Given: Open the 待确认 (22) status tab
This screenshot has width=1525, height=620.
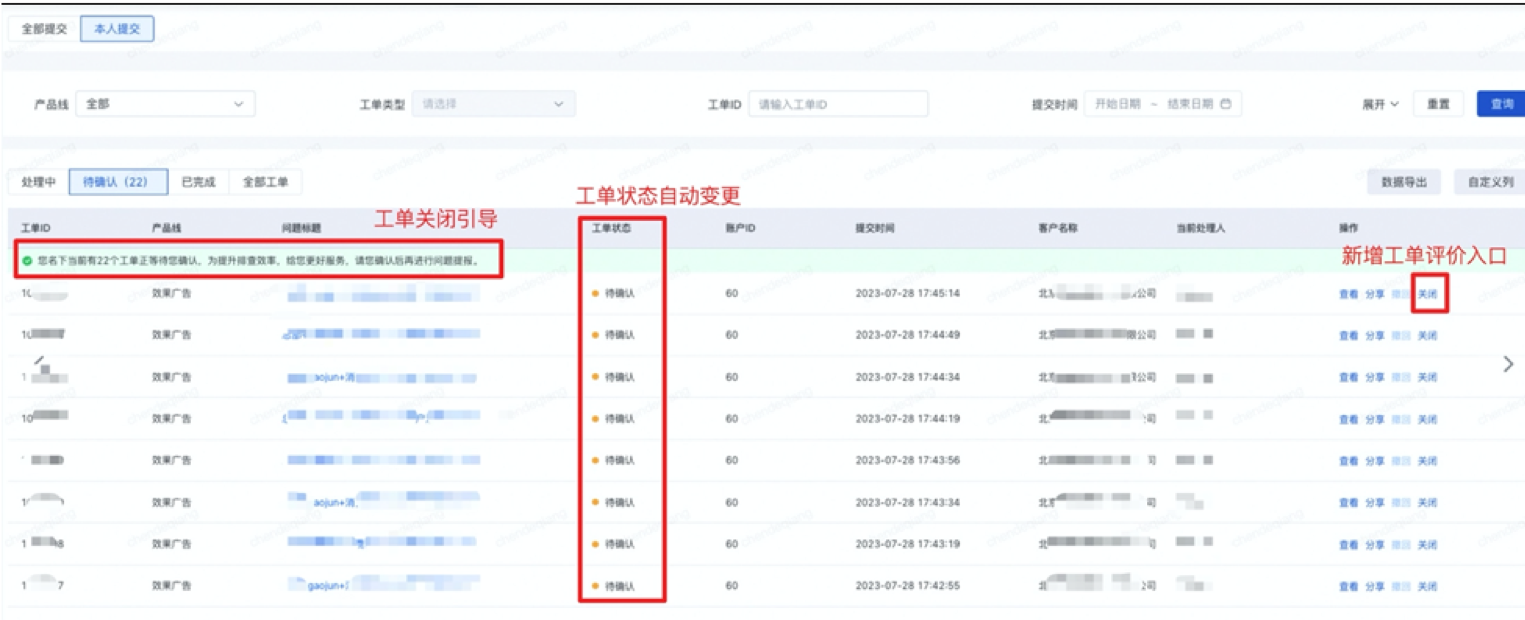Looking at the screenshot, I should click(115, 182).
